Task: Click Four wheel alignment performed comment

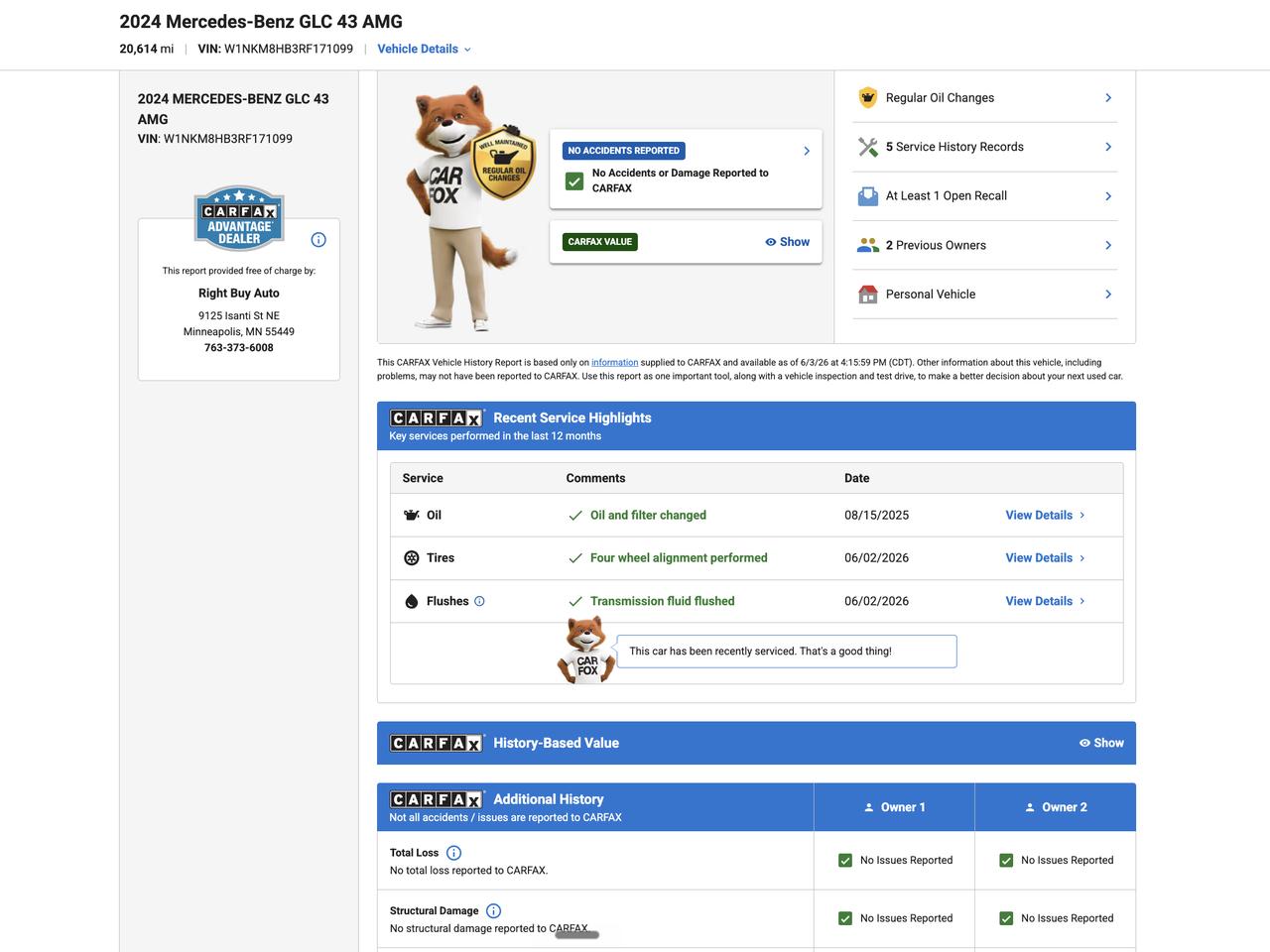Action: (x=679, y=558)
